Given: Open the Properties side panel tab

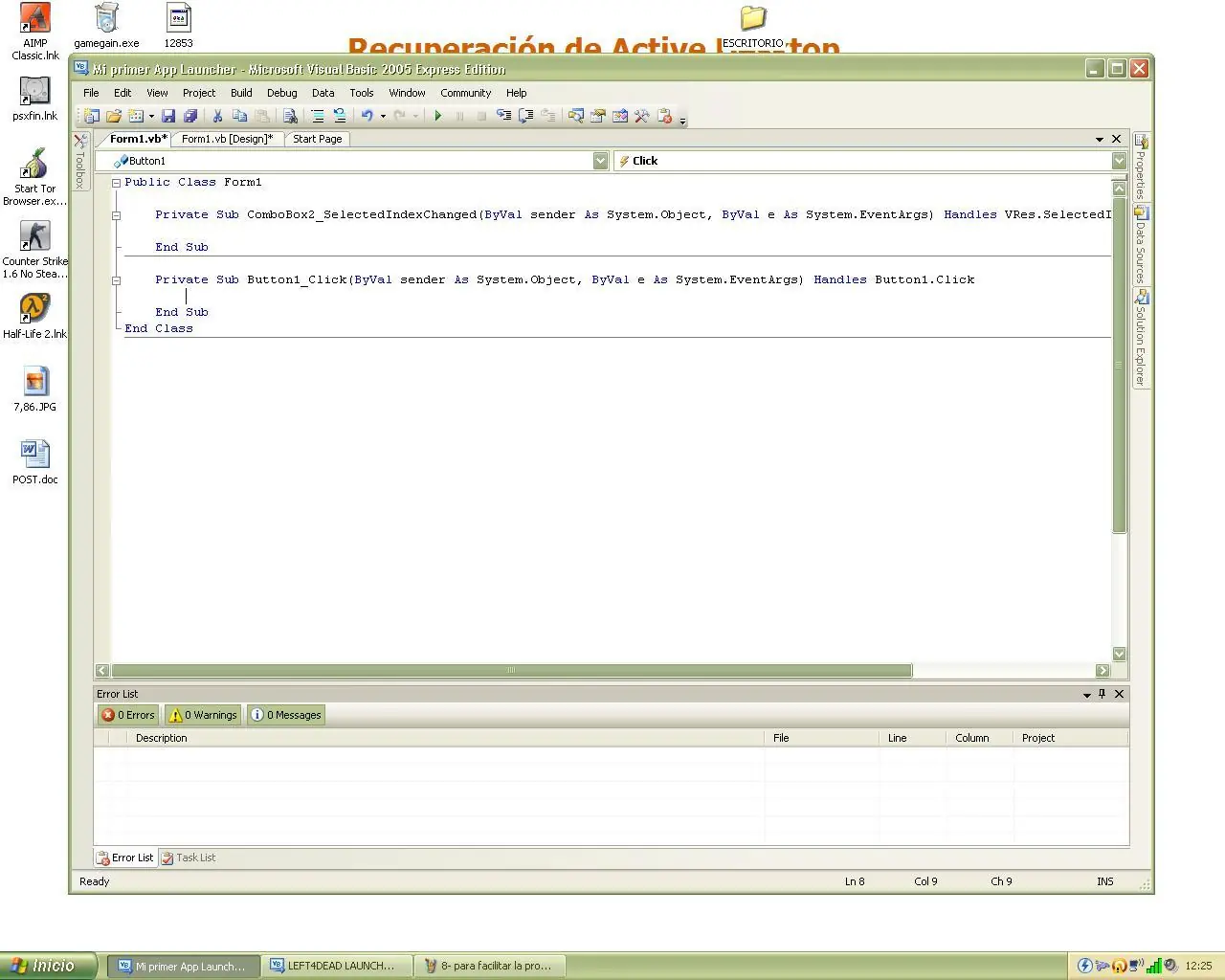Looking at the screenshot, I should point(1141,167).
